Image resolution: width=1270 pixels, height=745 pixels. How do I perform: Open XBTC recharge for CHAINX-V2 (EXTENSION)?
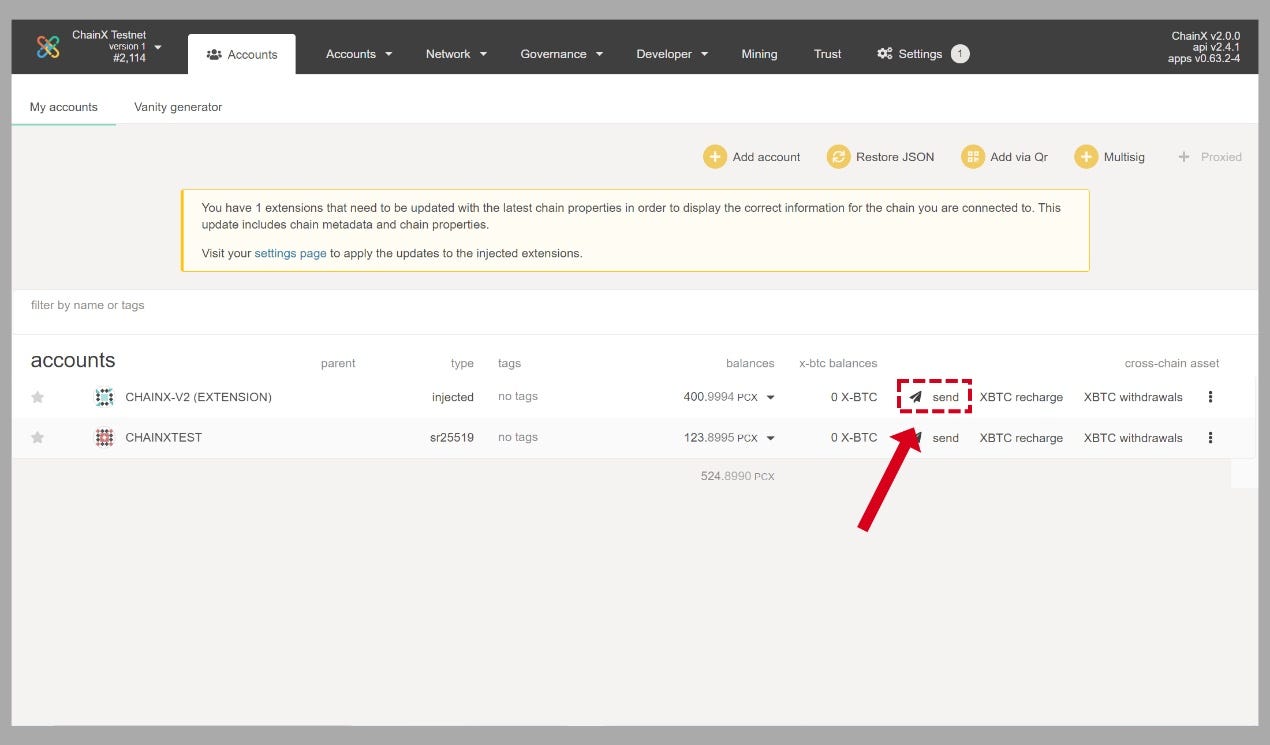(1021, 397)
